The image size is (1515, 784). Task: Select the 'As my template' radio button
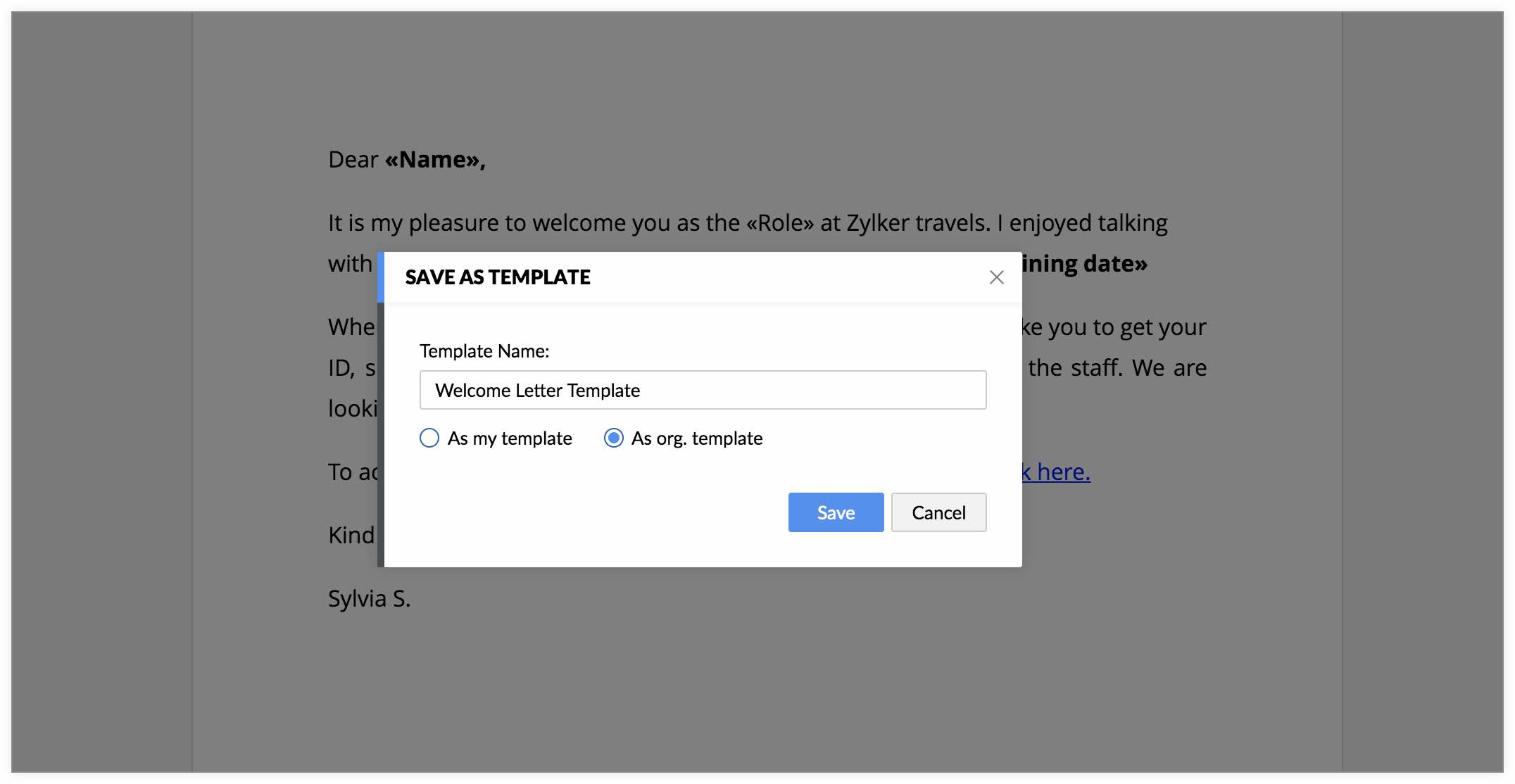[429, 438]
